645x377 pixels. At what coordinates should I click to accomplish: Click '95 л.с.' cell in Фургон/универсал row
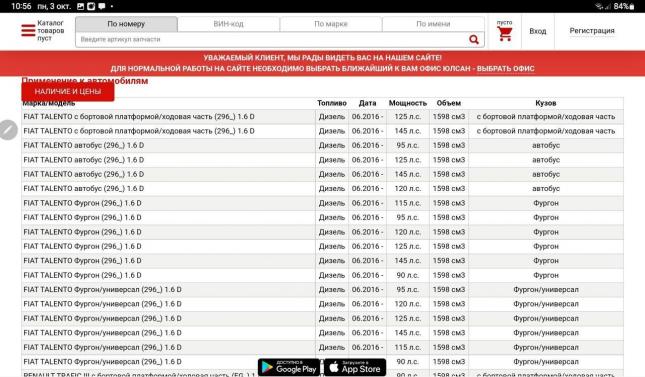click(408, 290)
